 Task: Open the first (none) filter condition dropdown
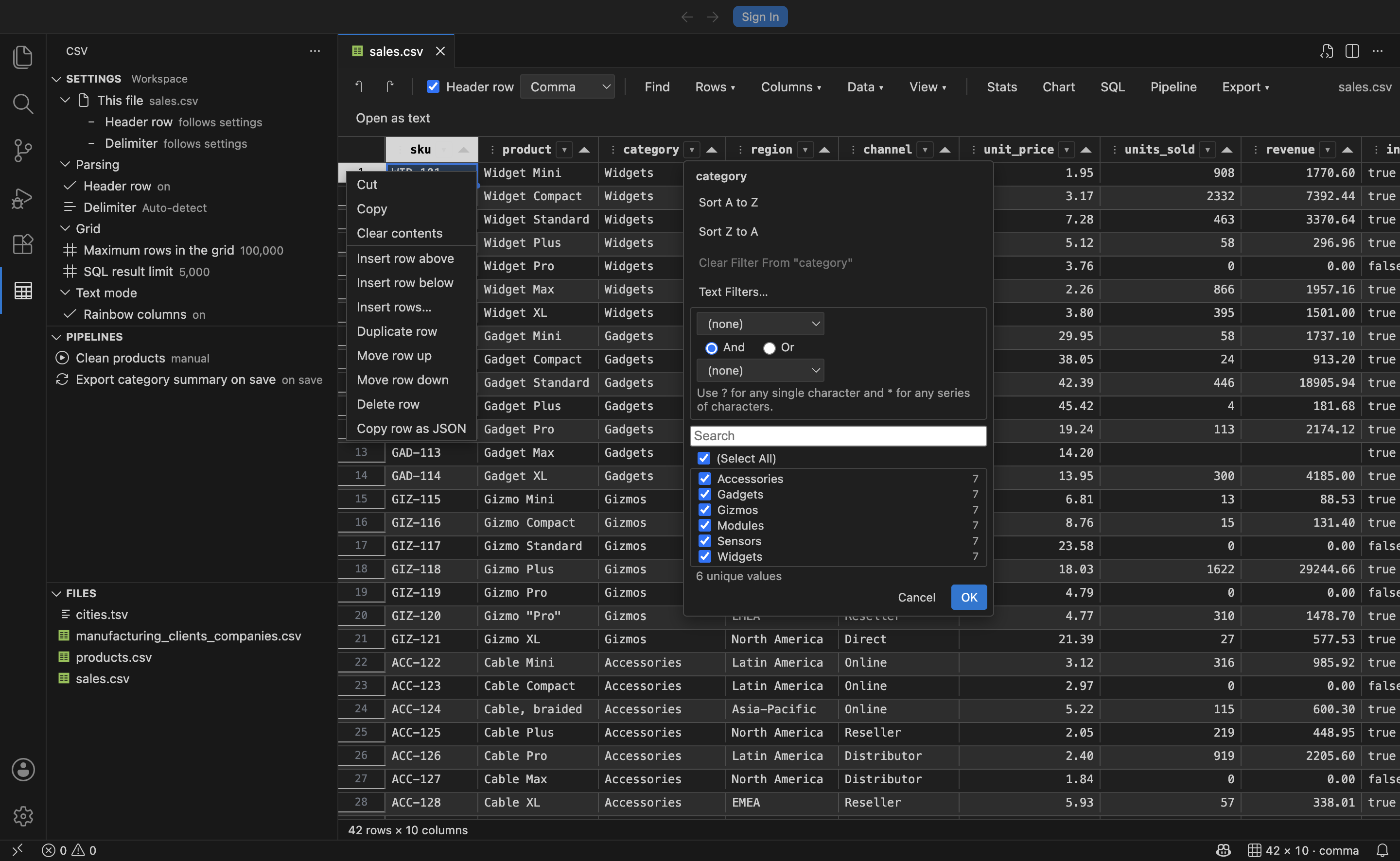coord(760,324)
